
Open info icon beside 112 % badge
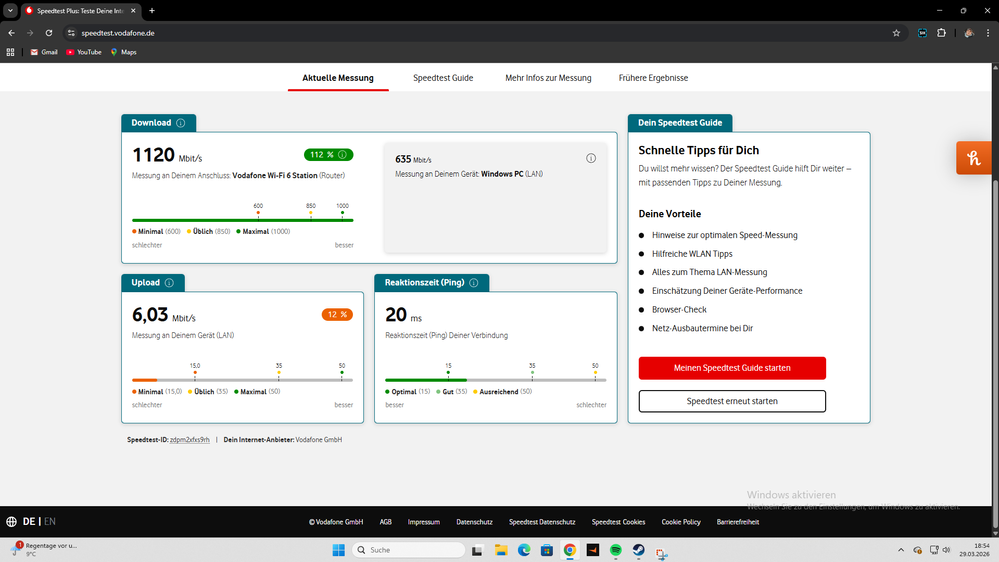point(343,155)
